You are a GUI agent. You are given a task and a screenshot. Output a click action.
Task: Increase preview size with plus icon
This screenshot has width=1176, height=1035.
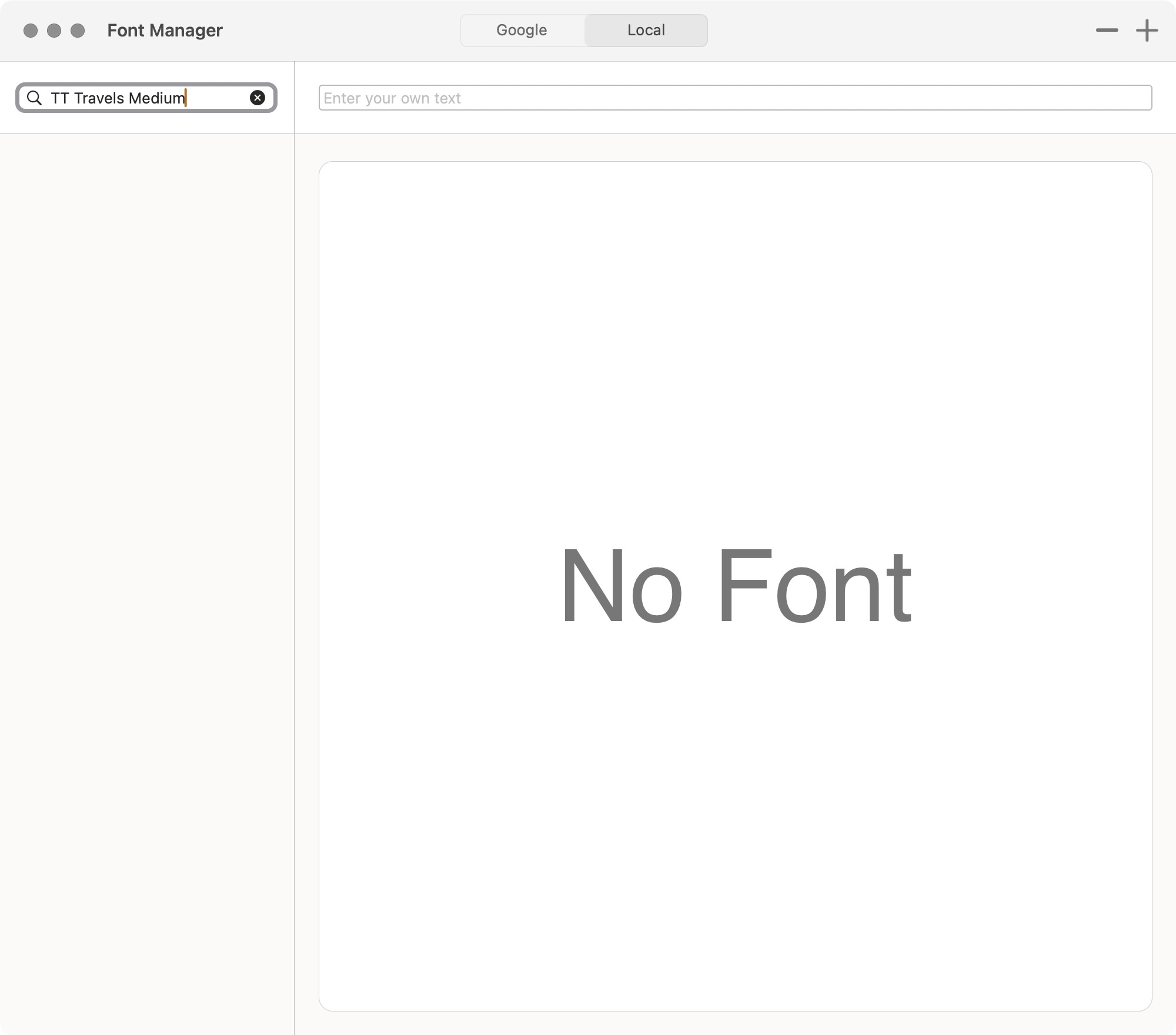(x=1146, y=30)
